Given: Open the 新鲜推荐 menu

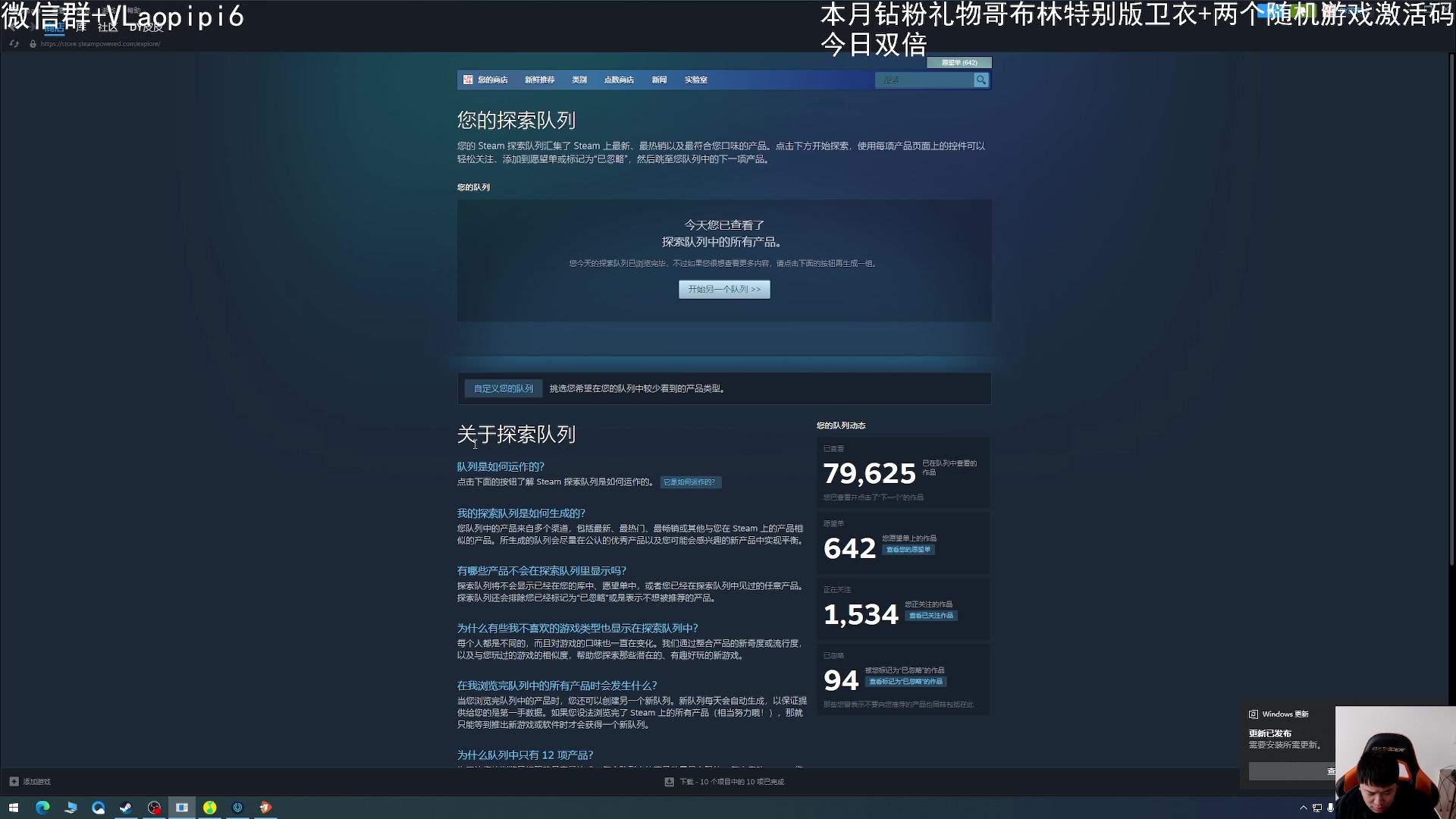Looking at the screenshot, I should click(540, 80).
